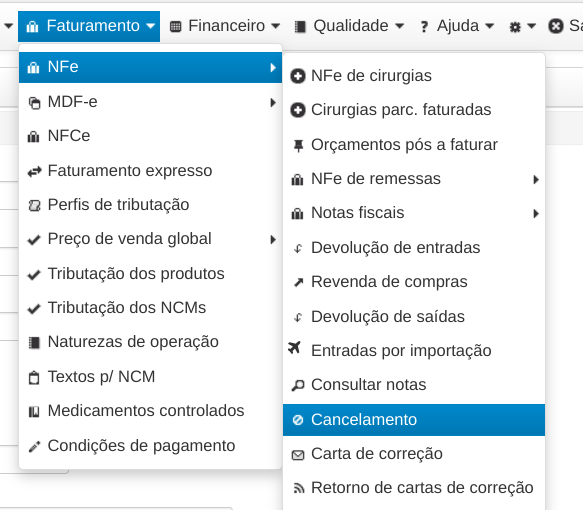Screen dimensions: 583x510
Task: Click the plus icon beside NFe de cirurgias
Action: coord(298,76)
